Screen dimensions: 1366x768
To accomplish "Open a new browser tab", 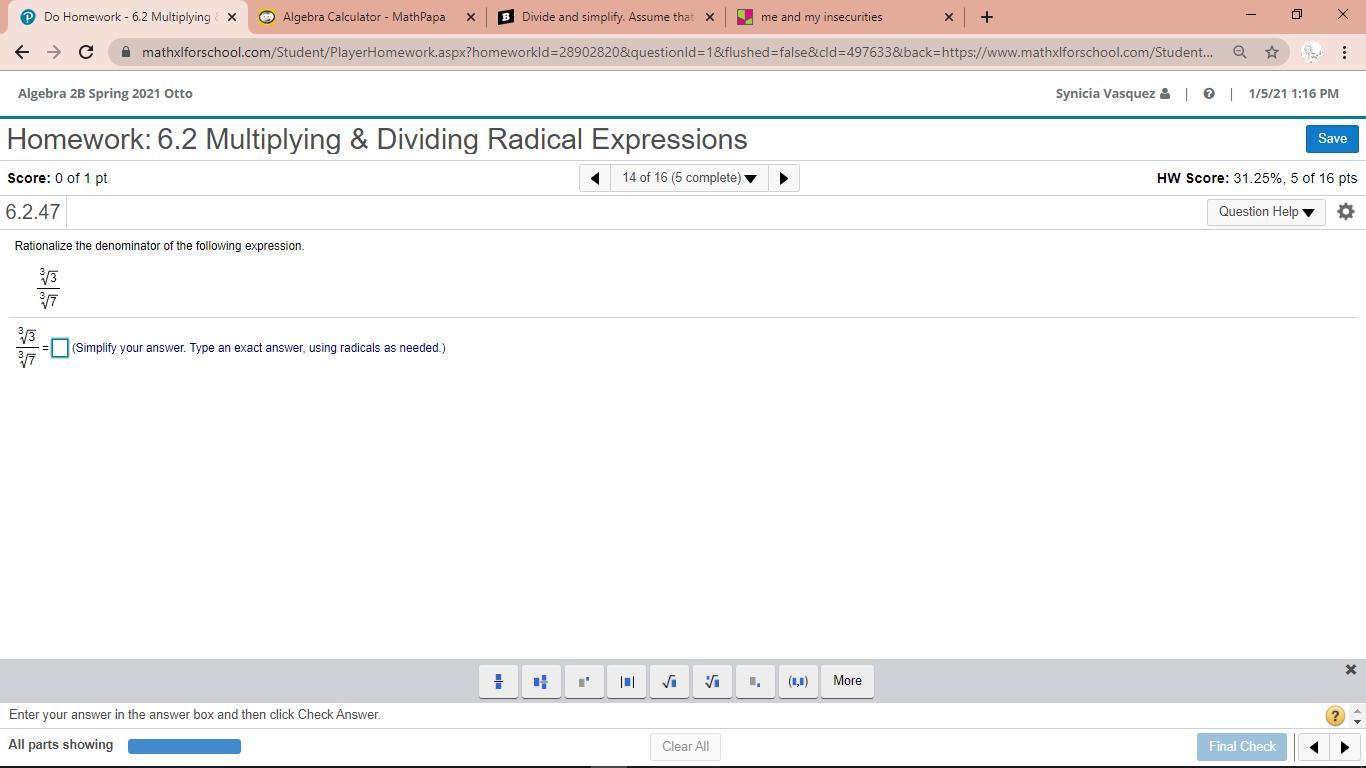I will (x=987, y=17).
